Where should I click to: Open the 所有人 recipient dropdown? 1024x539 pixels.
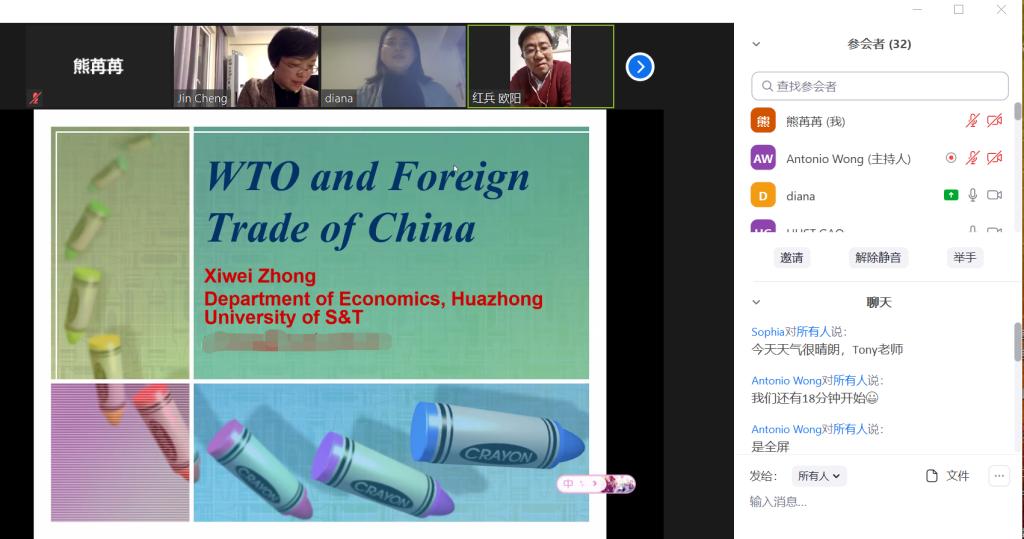click(819, 476)
